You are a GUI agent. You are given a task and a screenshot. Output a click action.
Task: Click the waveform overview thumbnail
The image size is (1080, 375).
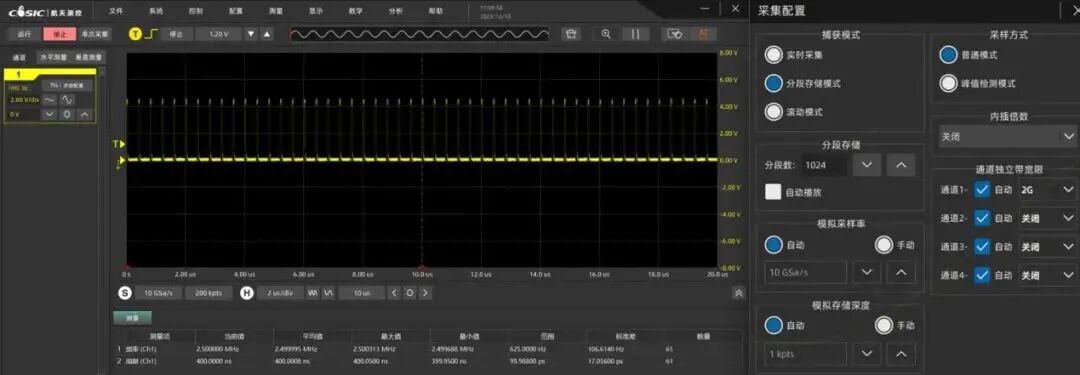point(419,34)
